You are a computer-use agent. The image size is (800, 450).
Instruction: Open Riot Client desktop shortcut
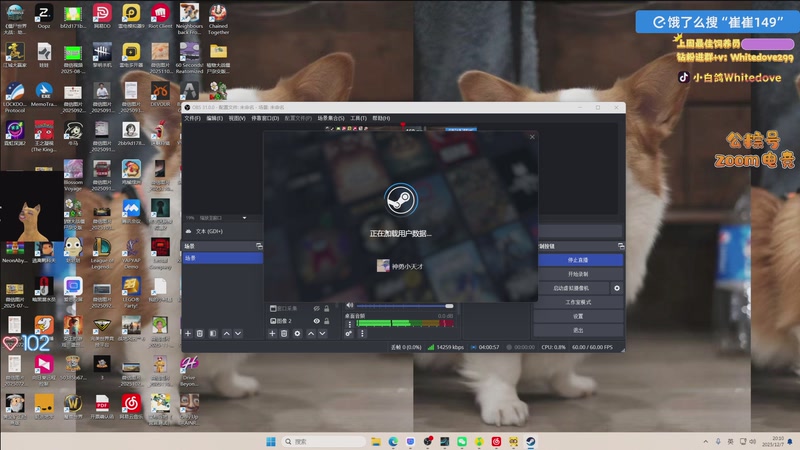pos(160,16)
